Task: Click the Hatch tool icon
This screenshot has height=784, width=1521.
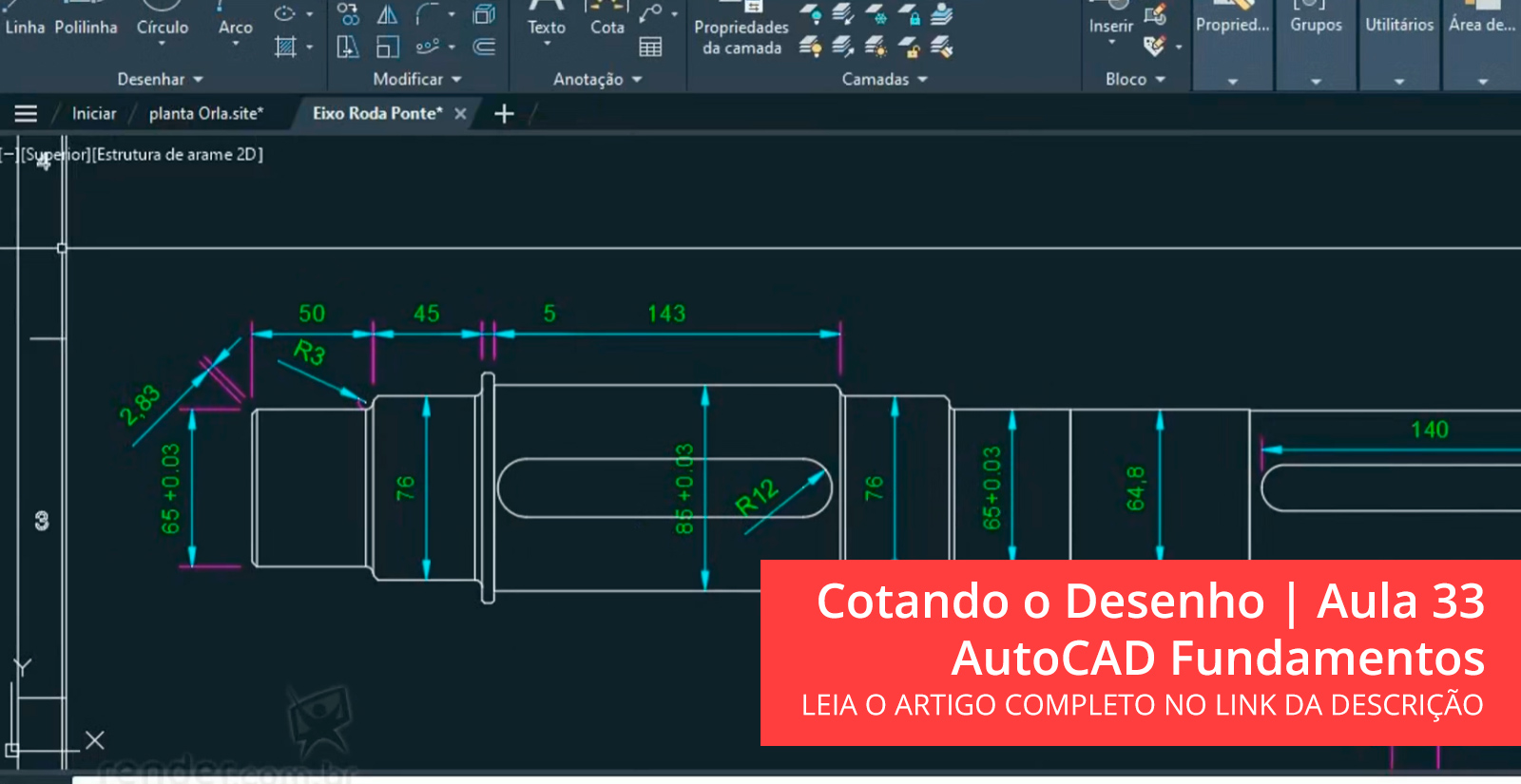Action: pos(285,47)
